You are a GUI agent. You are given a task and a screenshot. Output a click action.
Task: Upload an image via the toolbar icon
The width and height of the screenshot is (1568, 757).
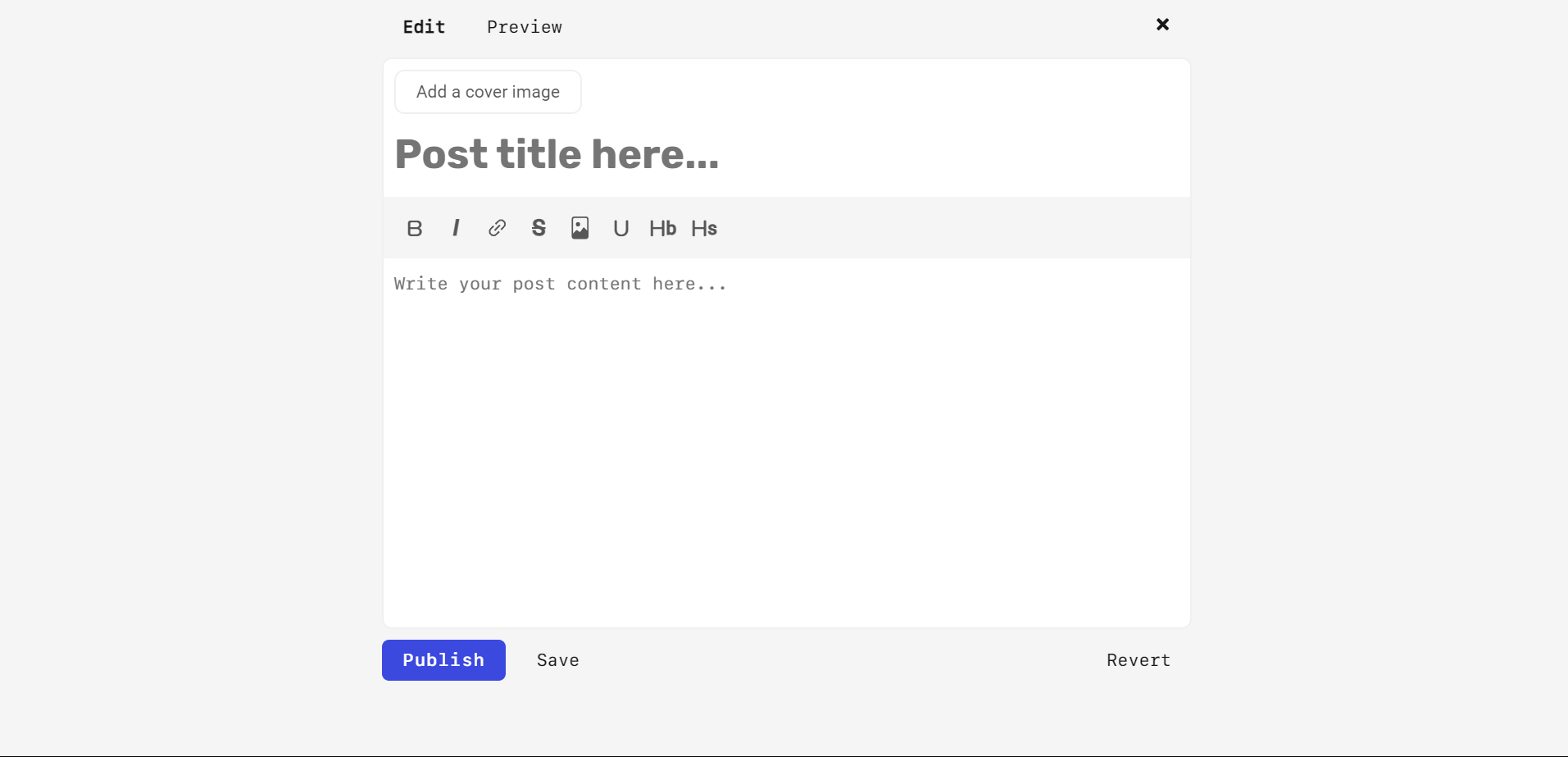tap(580, 228)
